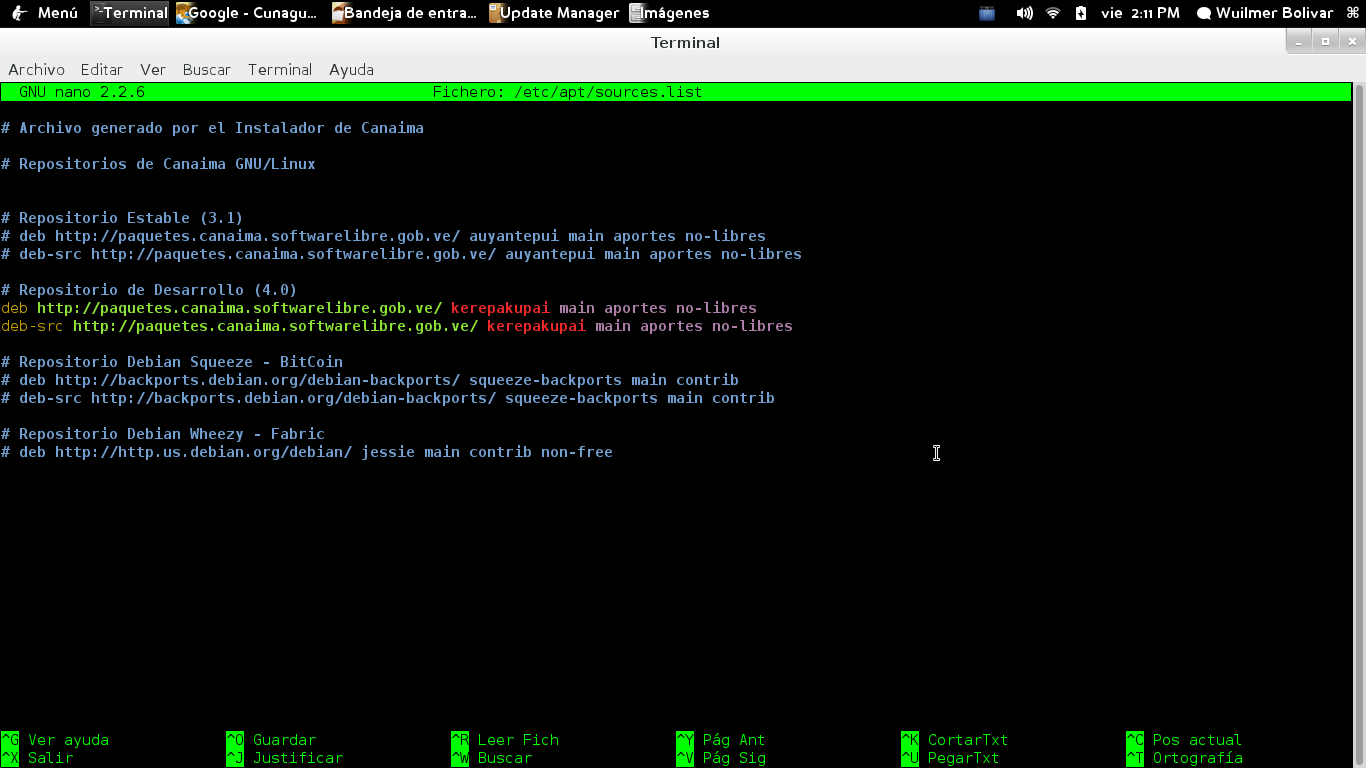This screenshot has height=768, width=1366.
Task: Click the yellow 'deb-src' keyword
Action: coord(32,326)
